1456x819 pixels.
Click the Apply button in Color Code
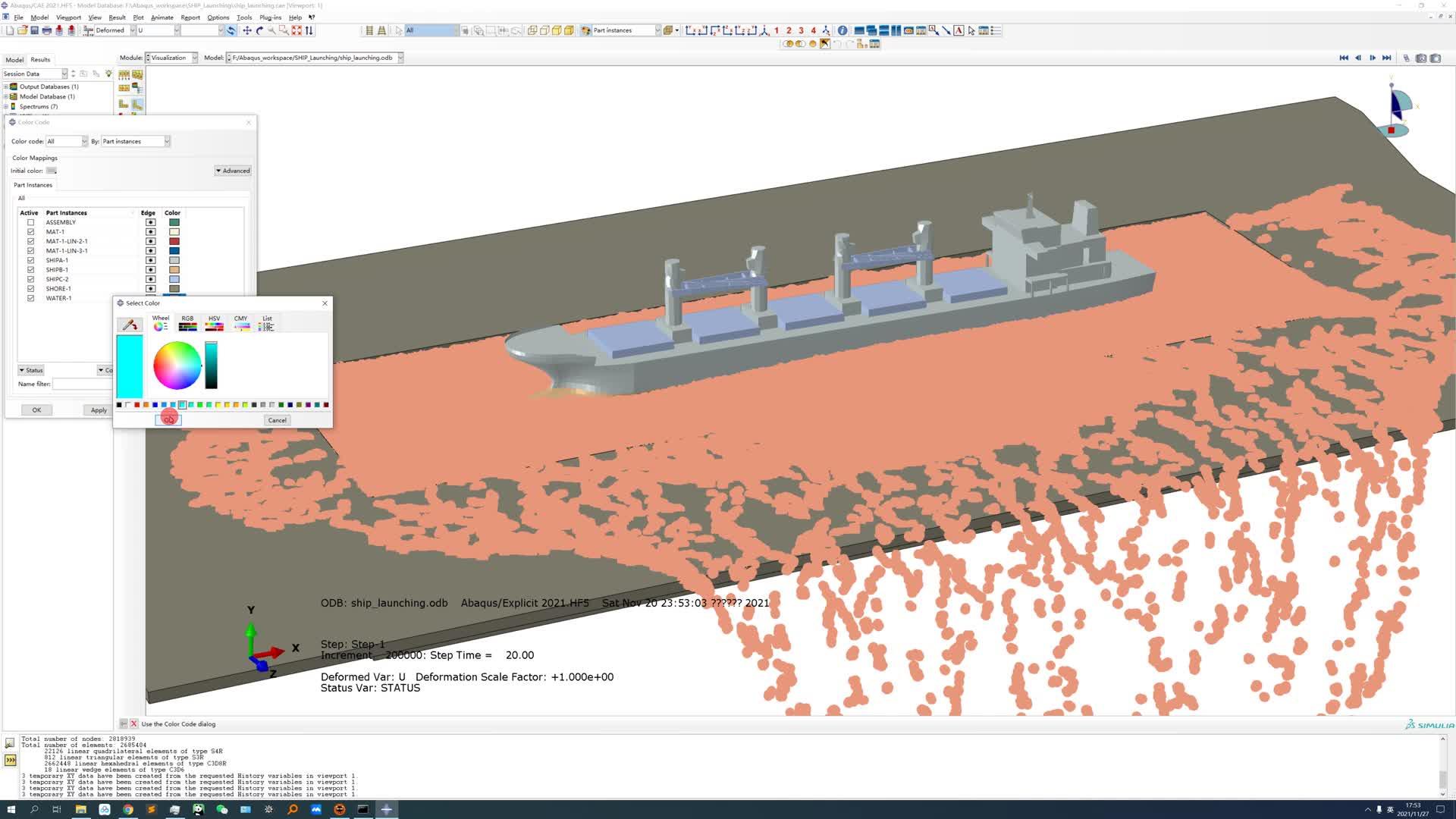point(99,410)
